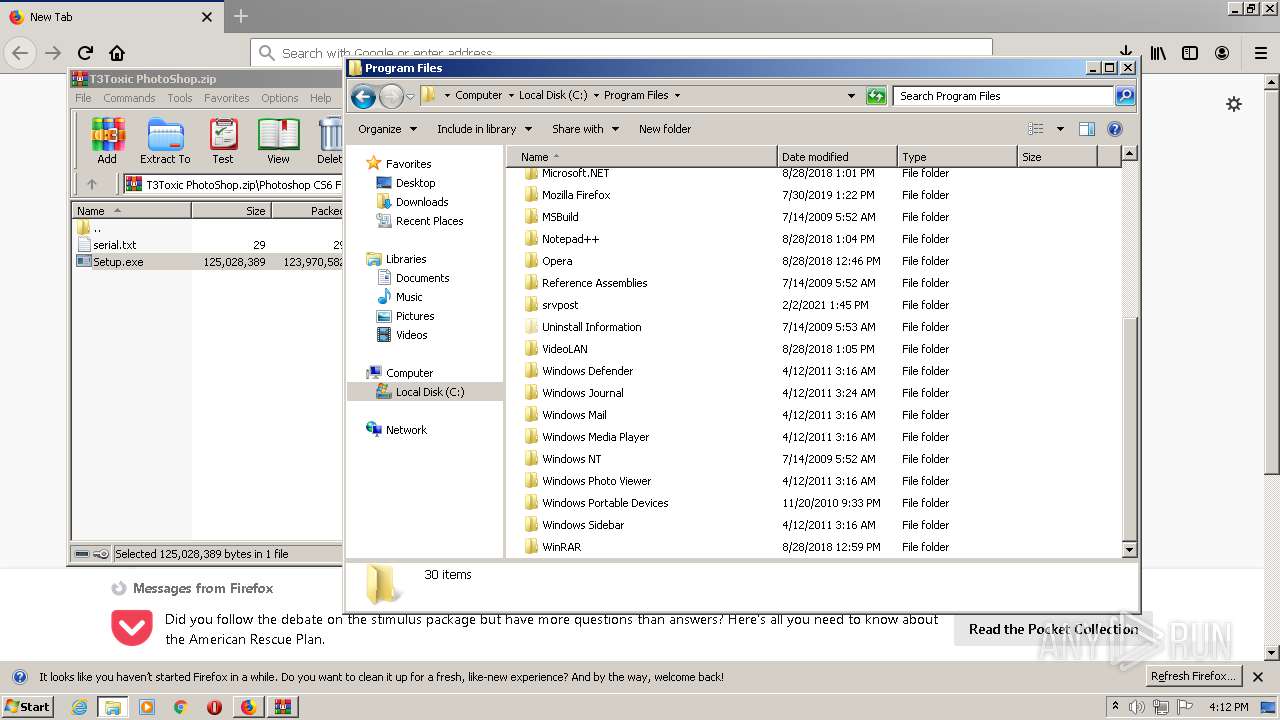Screen dimensions: 1280x720
Task: Open WinRAR Help menu
Action: 320,98
